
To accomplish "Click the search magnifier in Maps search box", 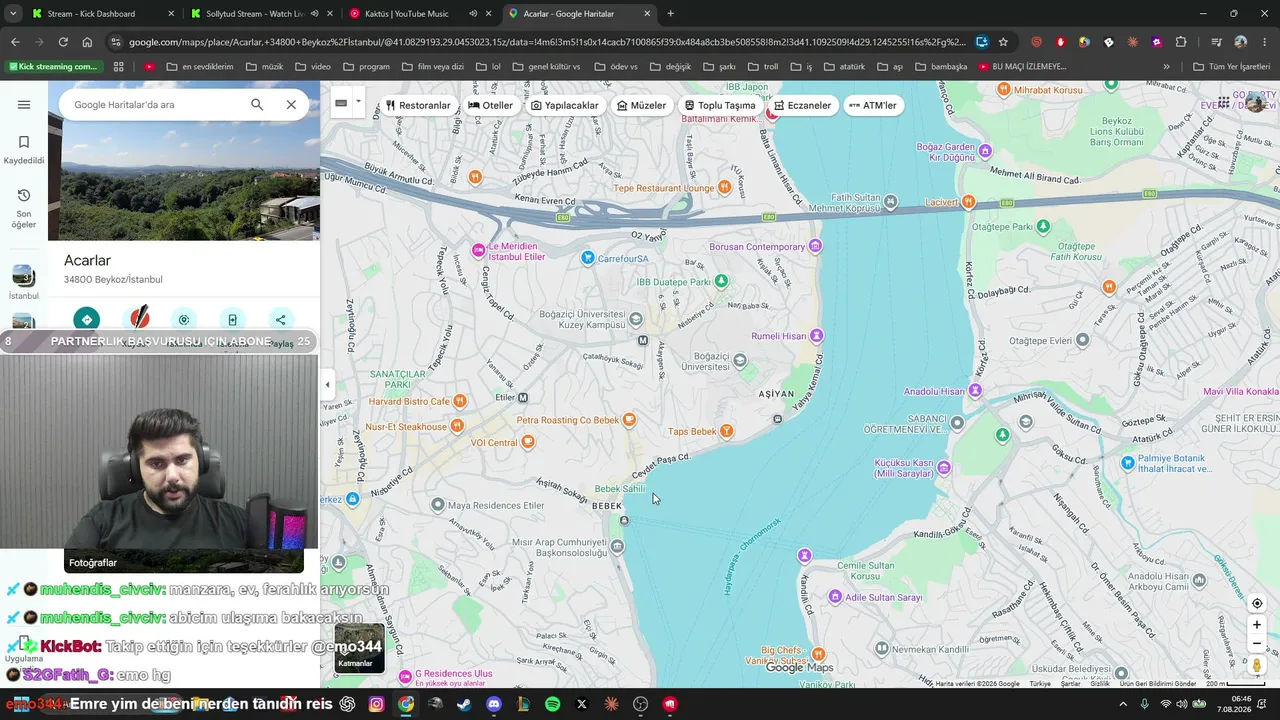I will click(x=257, y=104).
